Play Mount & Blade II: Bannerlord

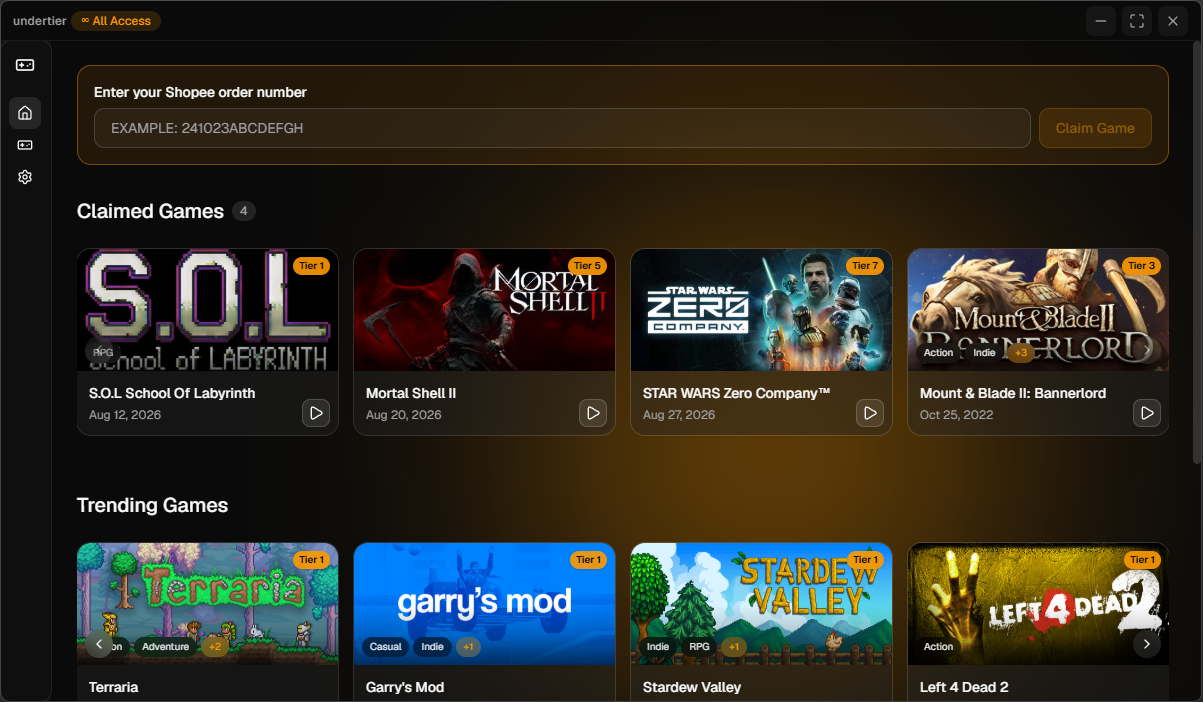[1147, 412]
